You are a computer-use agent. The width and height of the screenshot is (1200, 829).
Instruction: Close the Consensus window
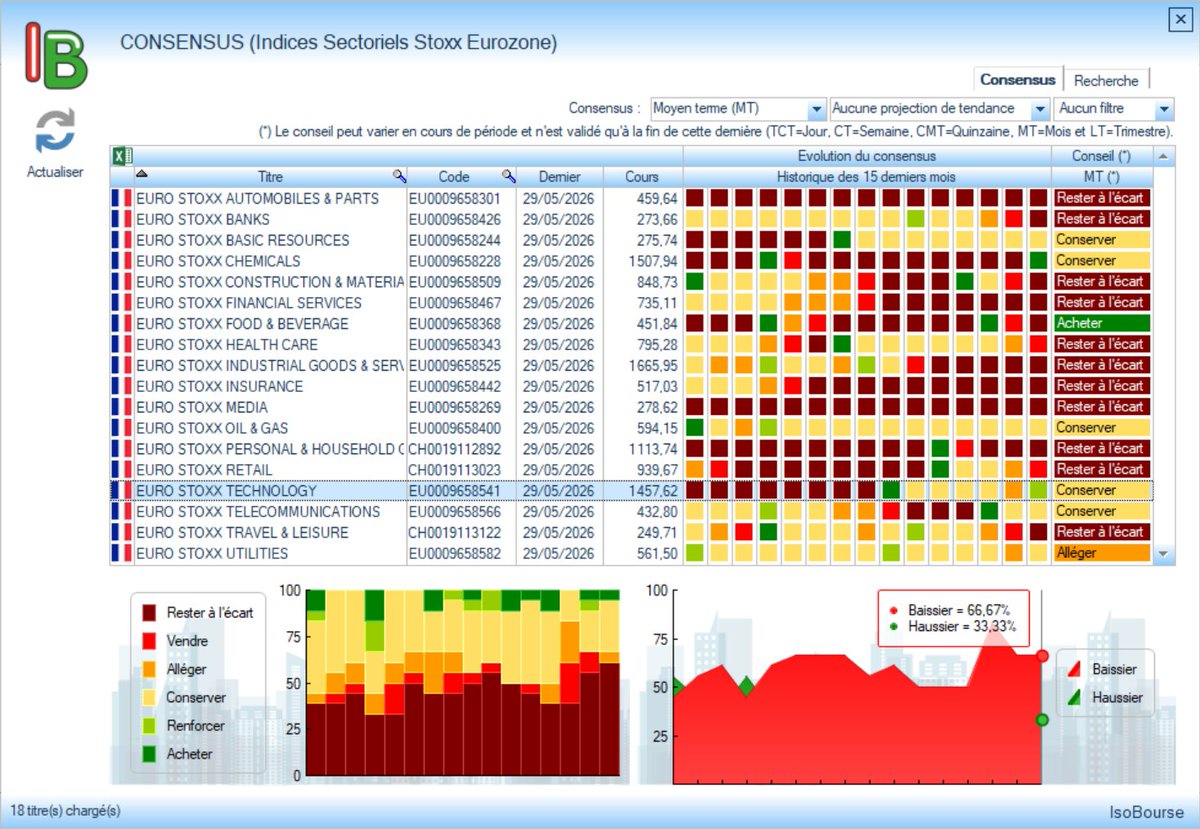coord(1179,20)
